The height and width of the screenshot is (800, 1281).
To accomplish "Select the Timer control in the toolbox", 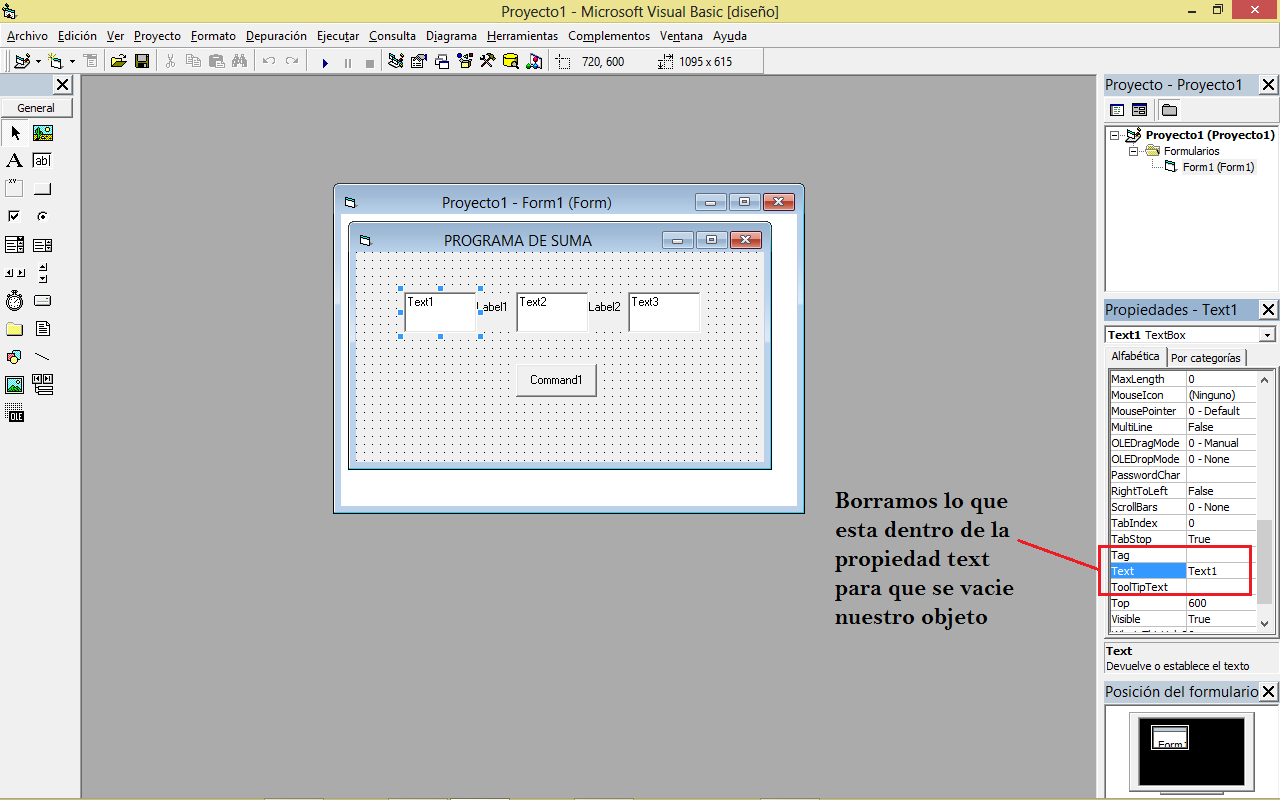I will point(14,300).
